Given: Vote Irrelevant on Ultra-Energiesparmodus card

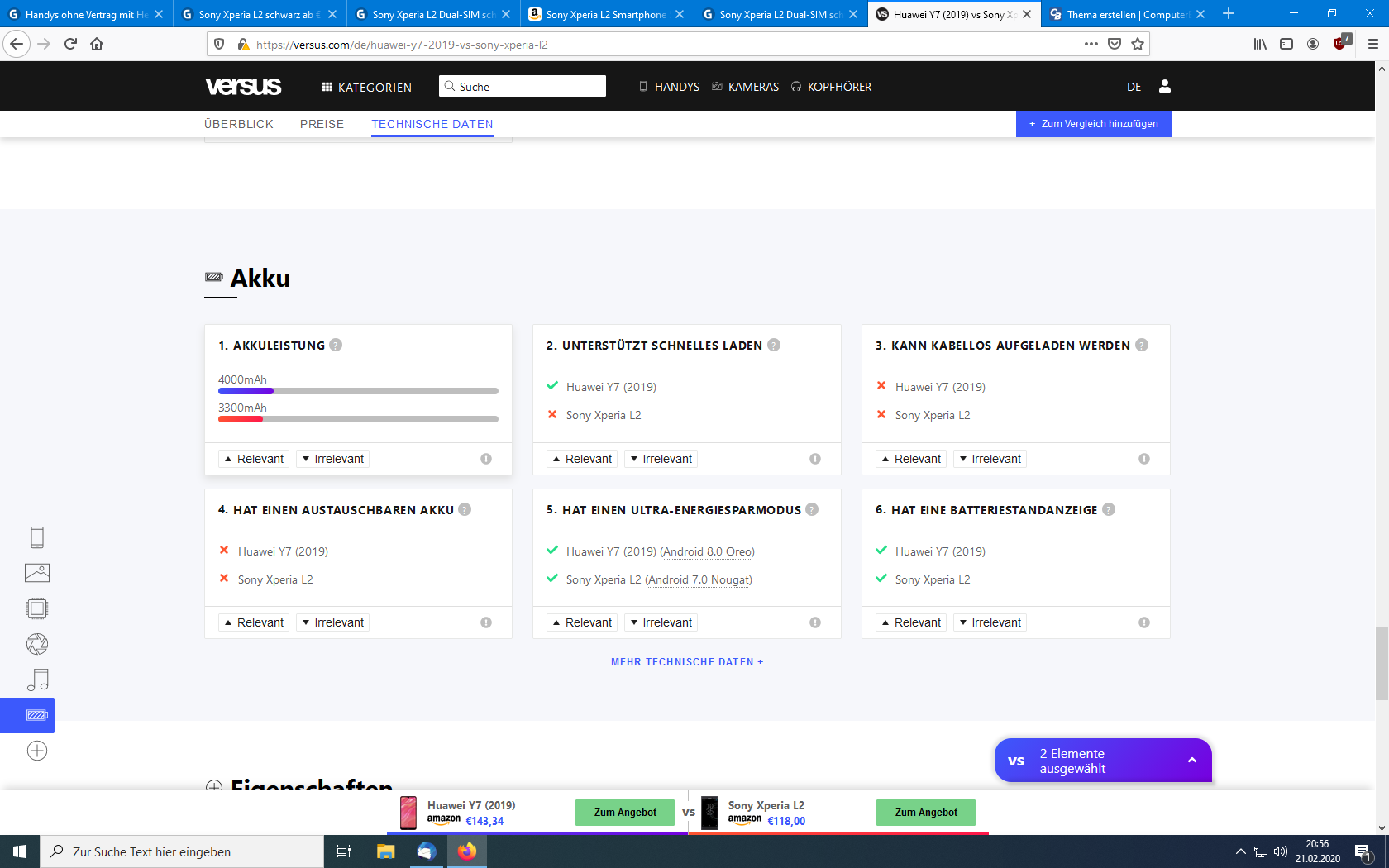Looking at the screenshot, I should tap(661, 622).
